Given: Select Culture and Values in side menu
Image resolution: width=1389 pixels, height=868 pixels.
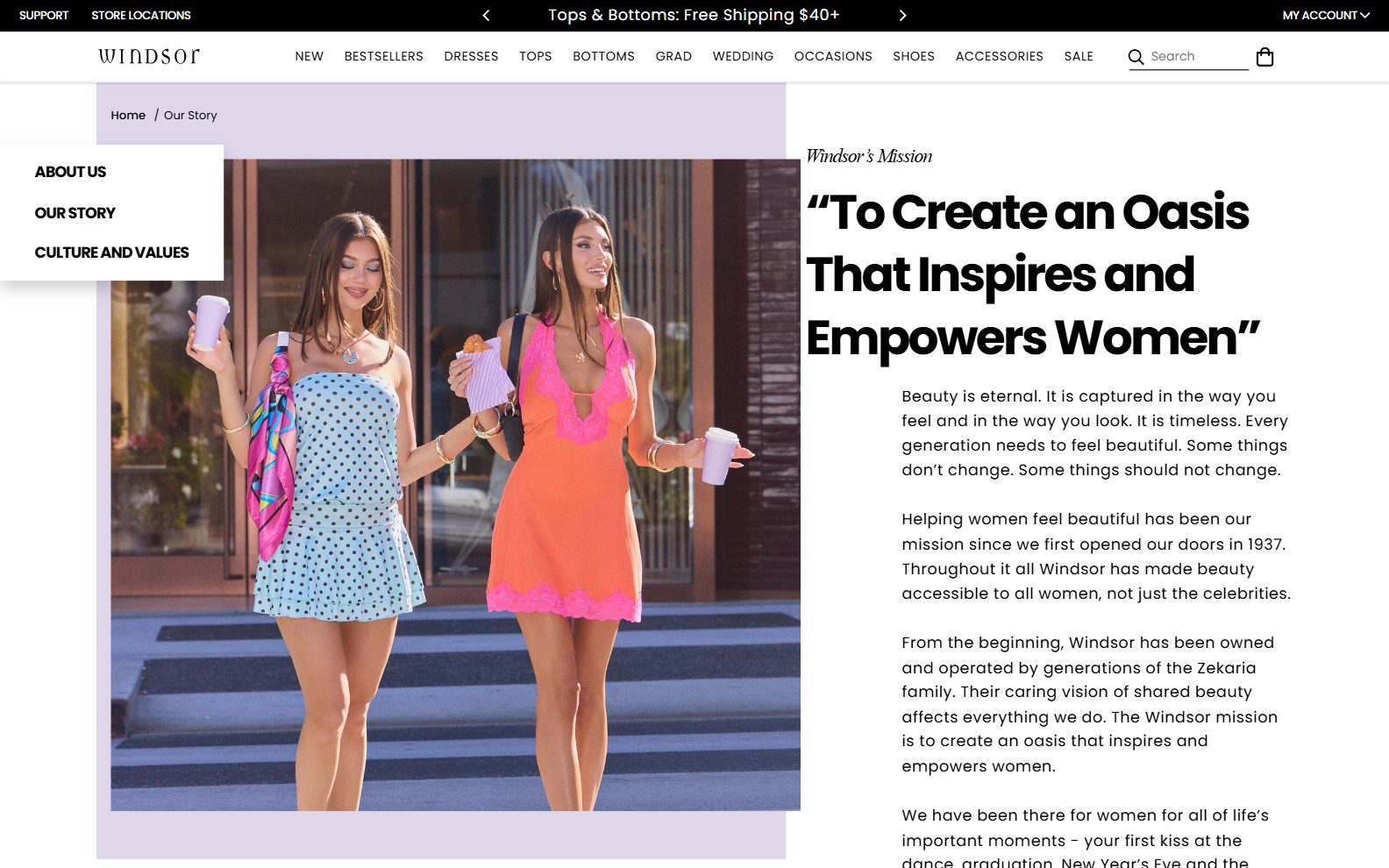Looking at the screenshot, I should [x=111, y=253].
